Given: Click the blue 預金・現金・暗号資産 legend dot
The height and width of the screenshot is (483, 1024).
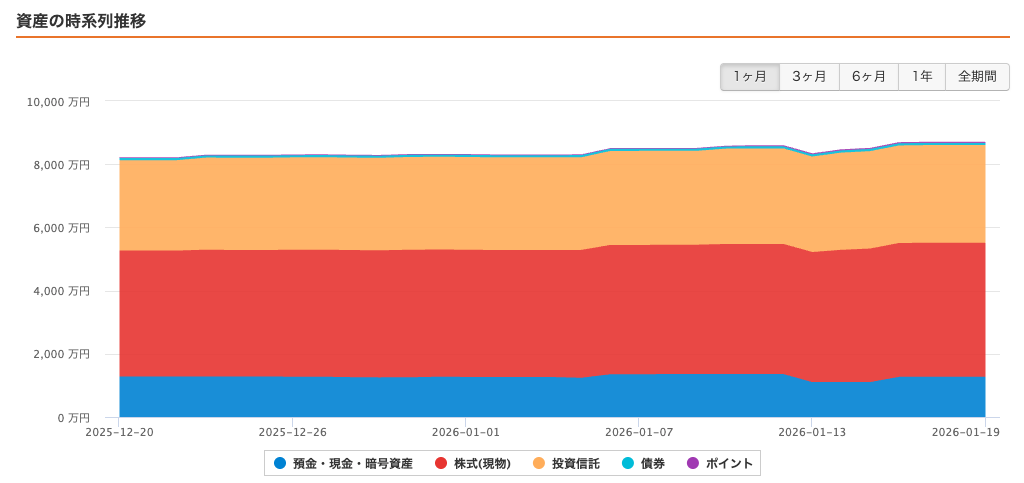Looking at the screenshot, I should (280, 464).
